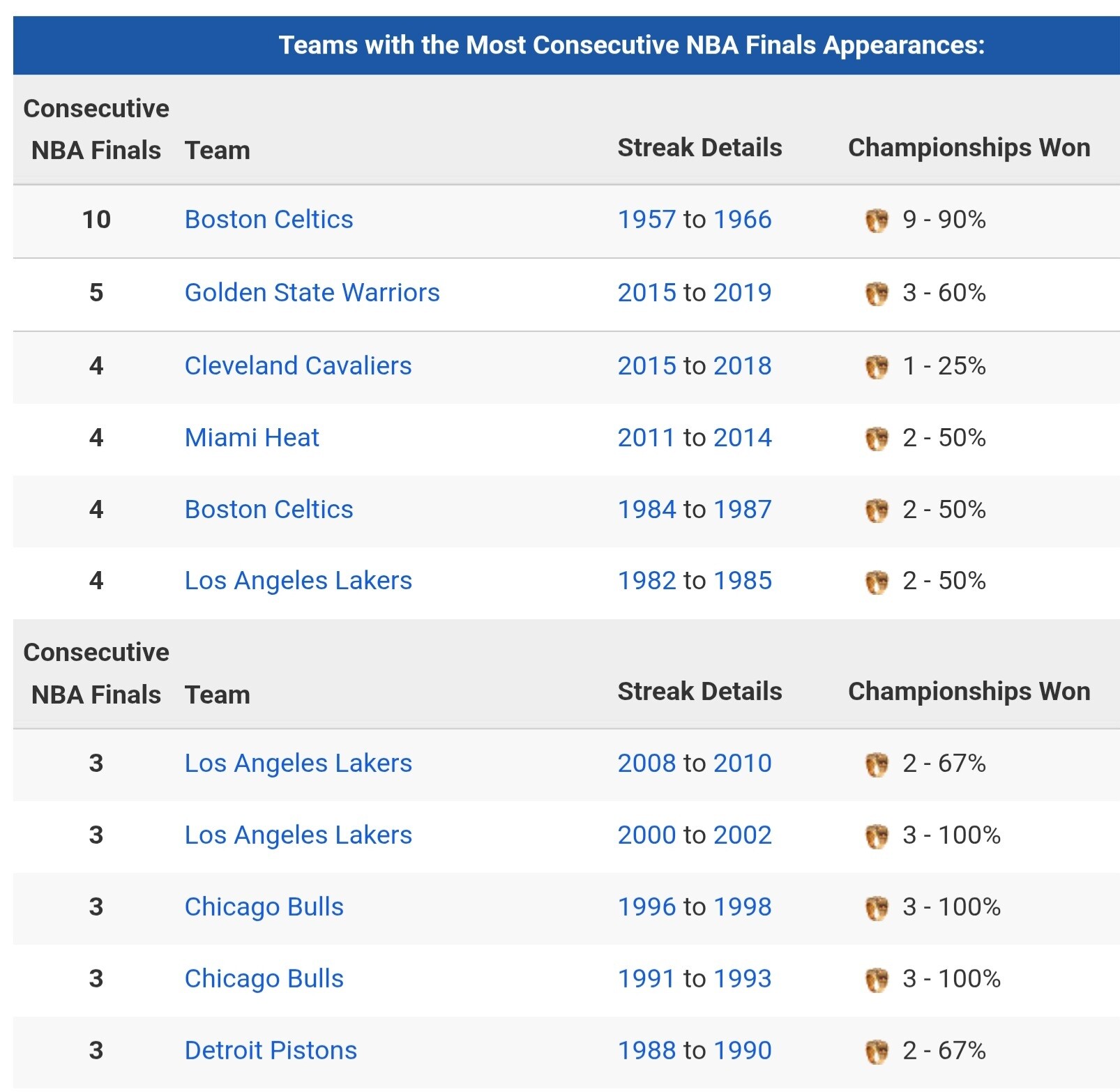Click the ring icon in the Detroit Pistons row
This screenshot has height=1092, width=1120.
(x=877, y=1052)
